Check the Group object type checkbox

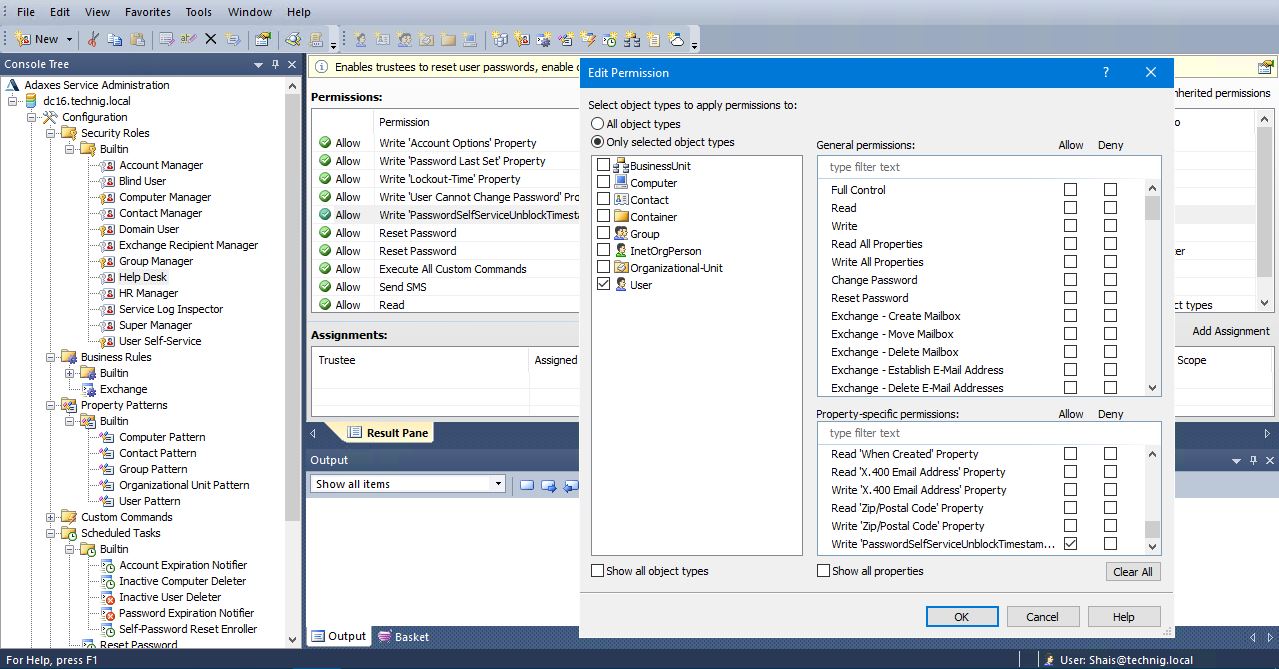tap(603, 233)
